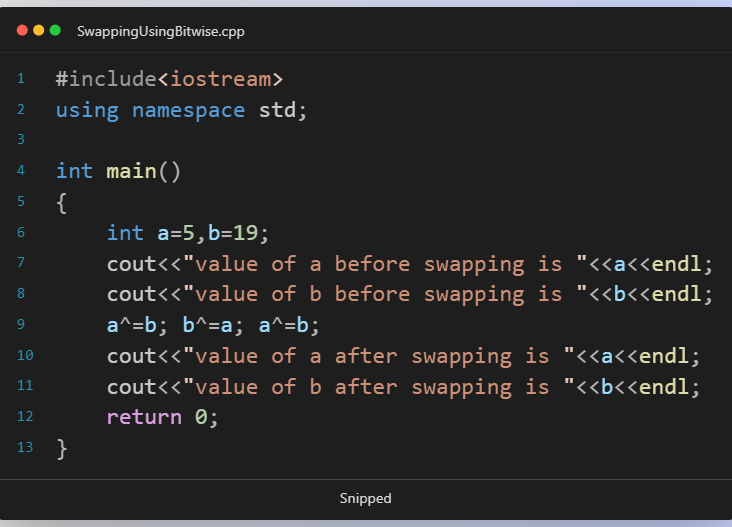The image size is (732, 527).
Task: Click string 'value of a after swapping is'
Action: [373, 357]
